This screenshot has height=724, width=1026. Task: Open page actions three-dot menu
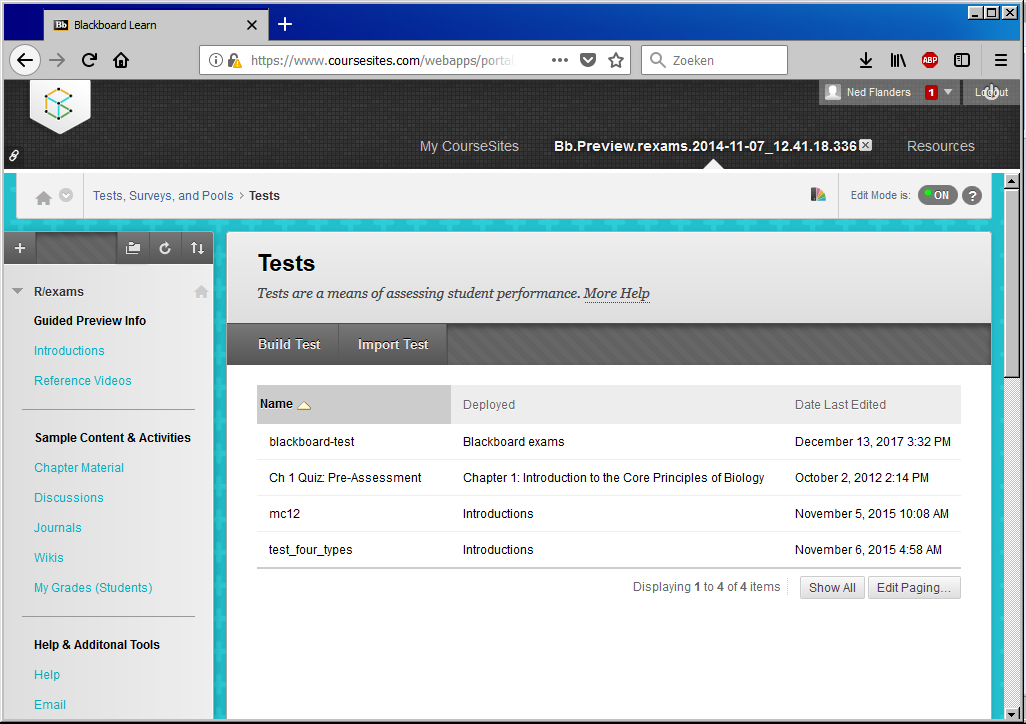pos(559,60)
